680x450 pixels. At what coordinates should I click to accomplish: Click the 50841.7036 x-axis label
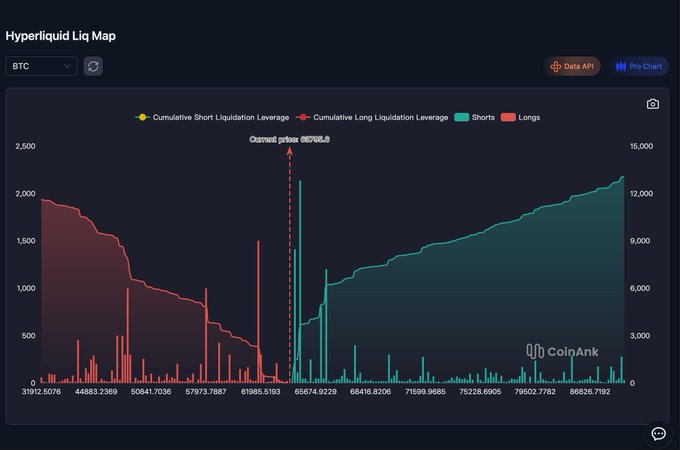(x=151, y=391)
